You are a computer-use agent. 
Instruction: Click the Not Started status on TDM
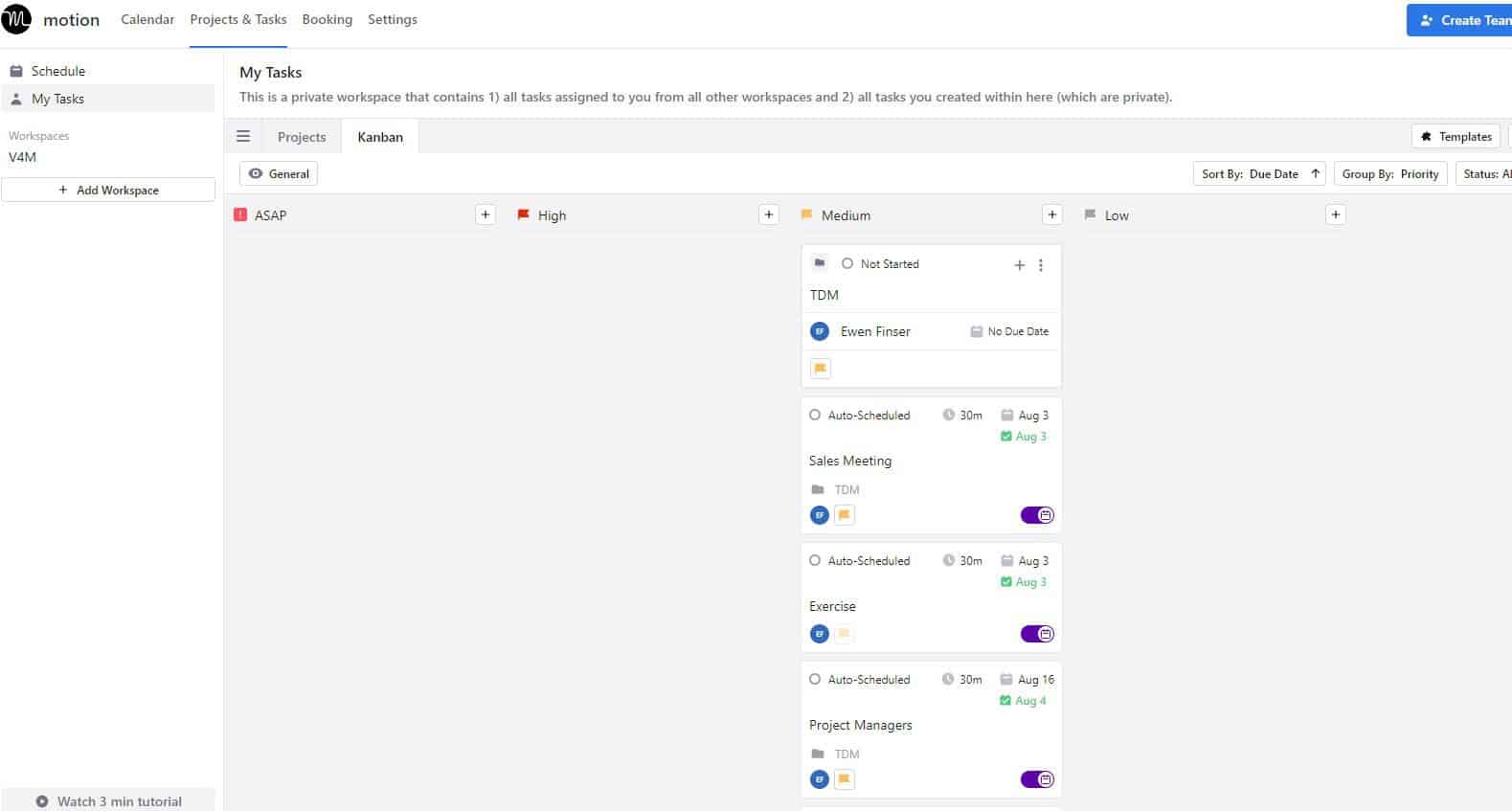click(x=880, y=264)
